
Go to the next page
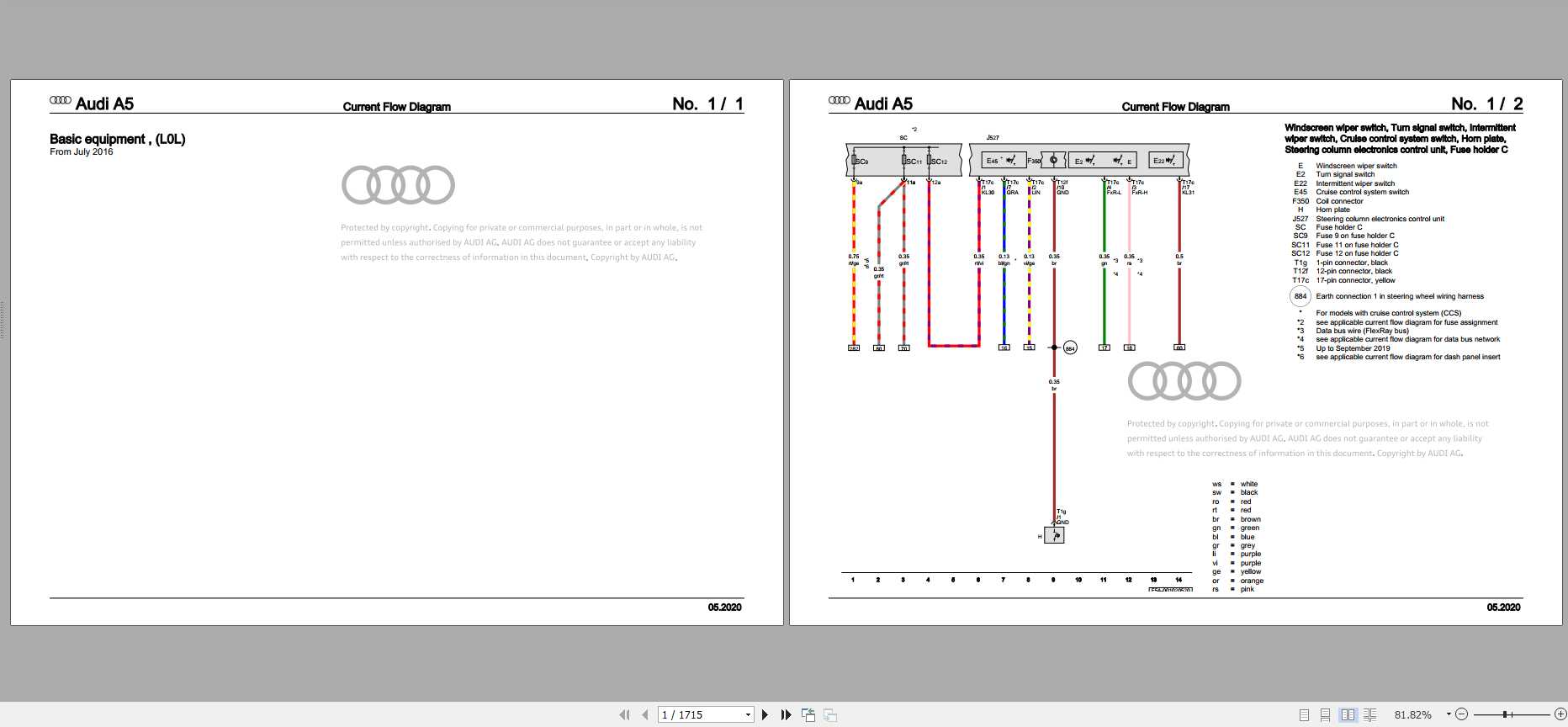click(765, 714)
